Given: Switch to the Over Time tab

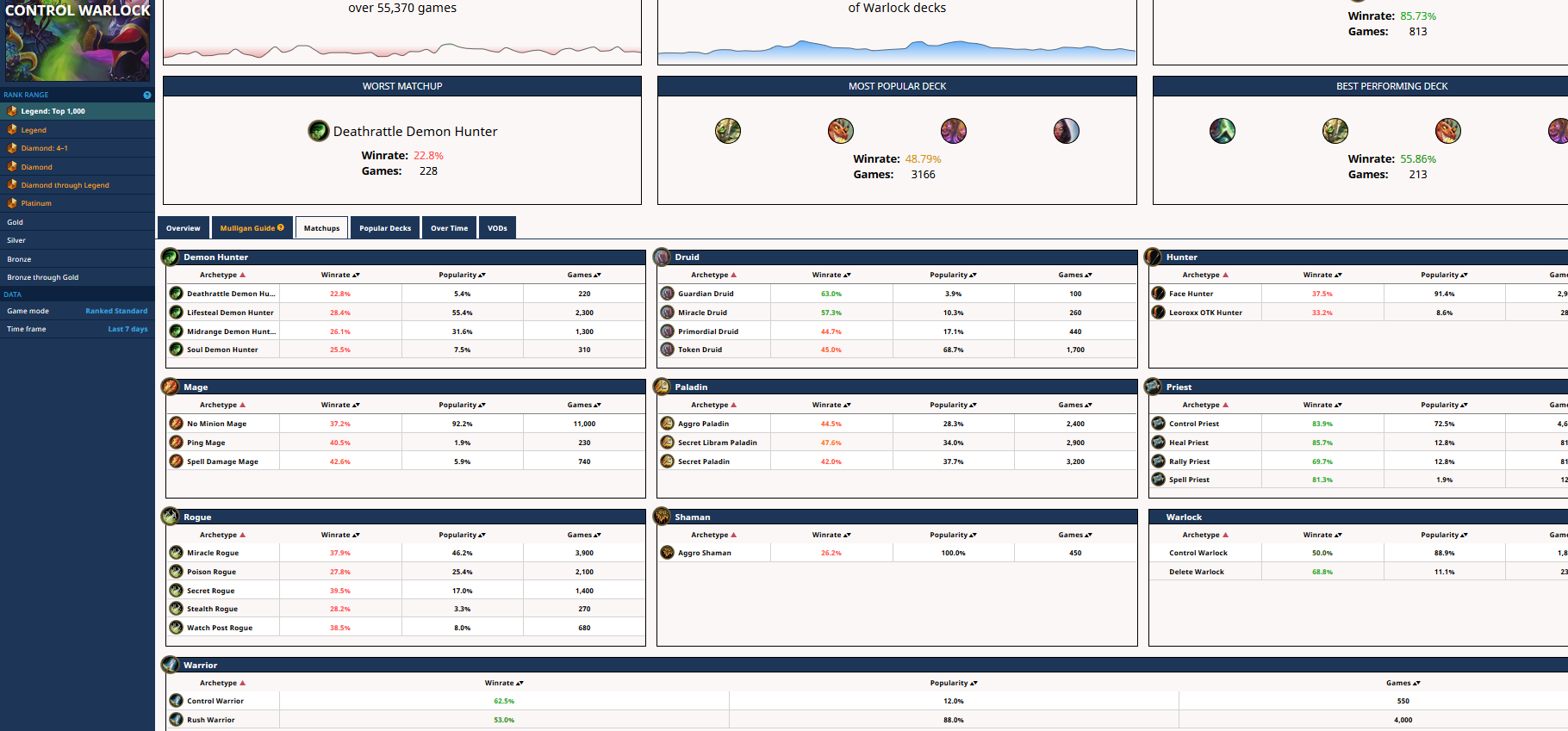Looking at the screenshot, I should pos(449,228).
